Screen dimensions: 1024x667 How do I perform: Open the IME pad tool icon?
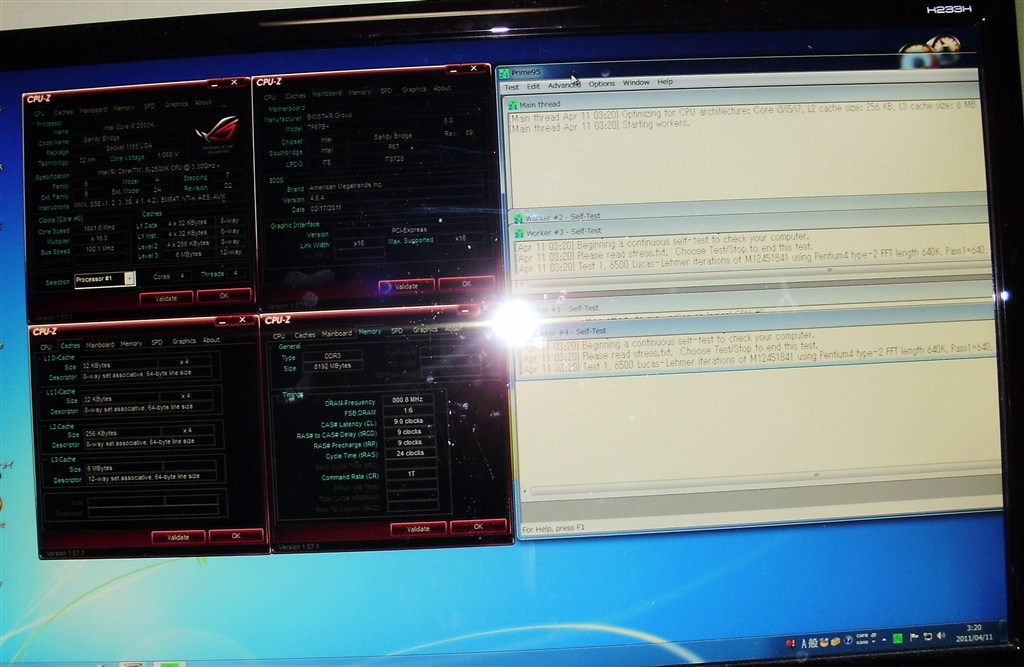pos(824,642)
